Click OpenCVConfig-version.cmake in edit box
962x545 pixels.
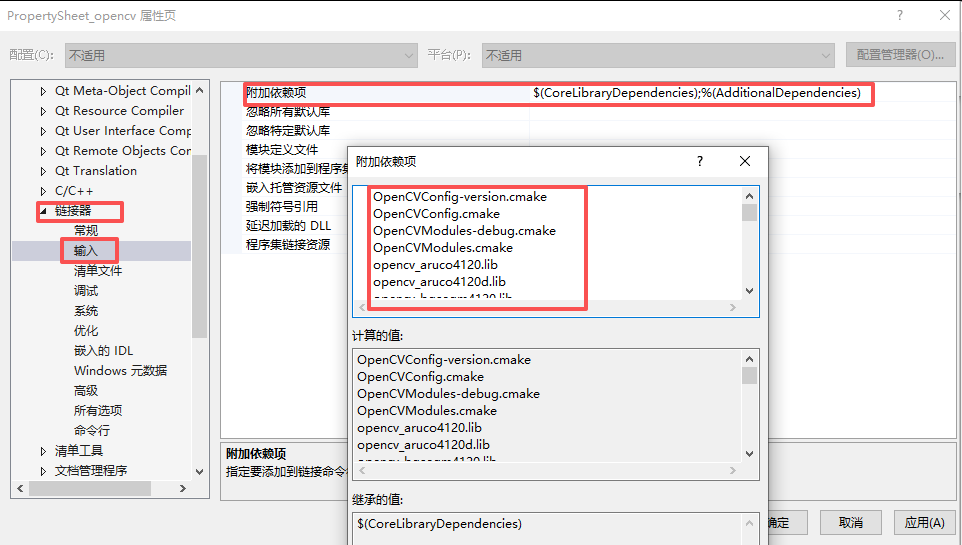(460, 197)
